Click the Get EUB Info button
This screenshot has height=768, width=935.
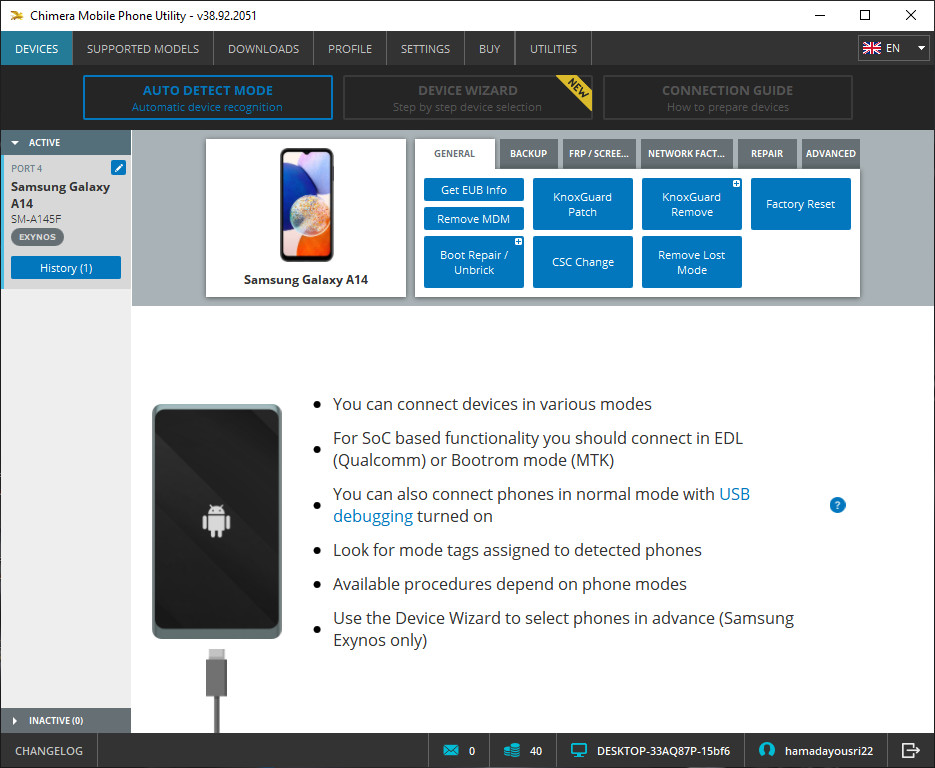[x=473, y=190]
